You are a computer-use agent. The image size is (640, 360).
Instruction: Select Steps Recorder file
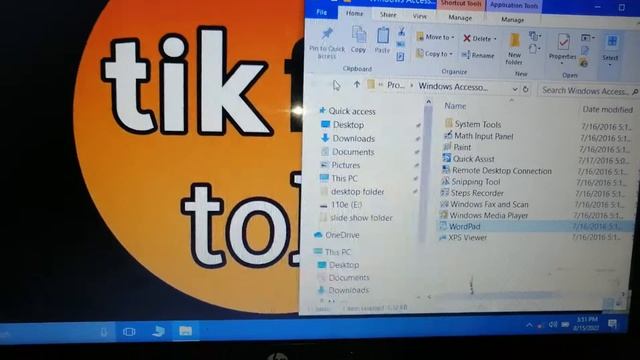(x=477, y=193)
